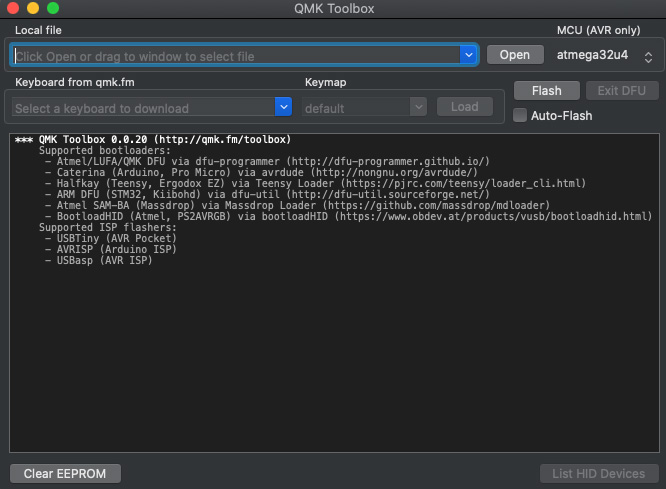Click the Halfkay (Teensy, Ergodox EZ) line
Screen dimensions: 666x489
point(315,184)
